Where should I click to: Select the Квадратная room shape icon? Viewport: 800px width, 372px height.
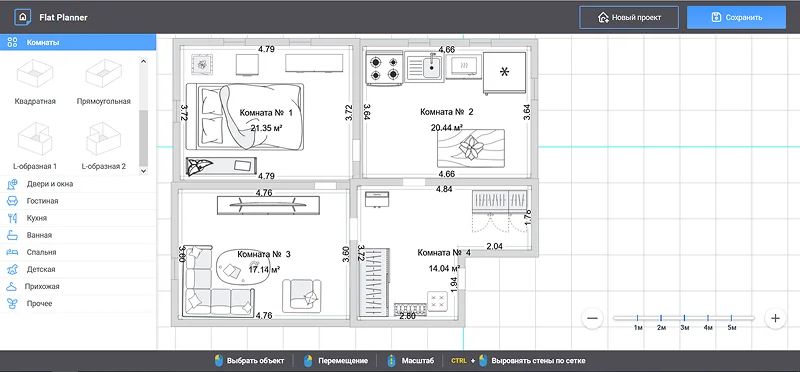point(35,73)
